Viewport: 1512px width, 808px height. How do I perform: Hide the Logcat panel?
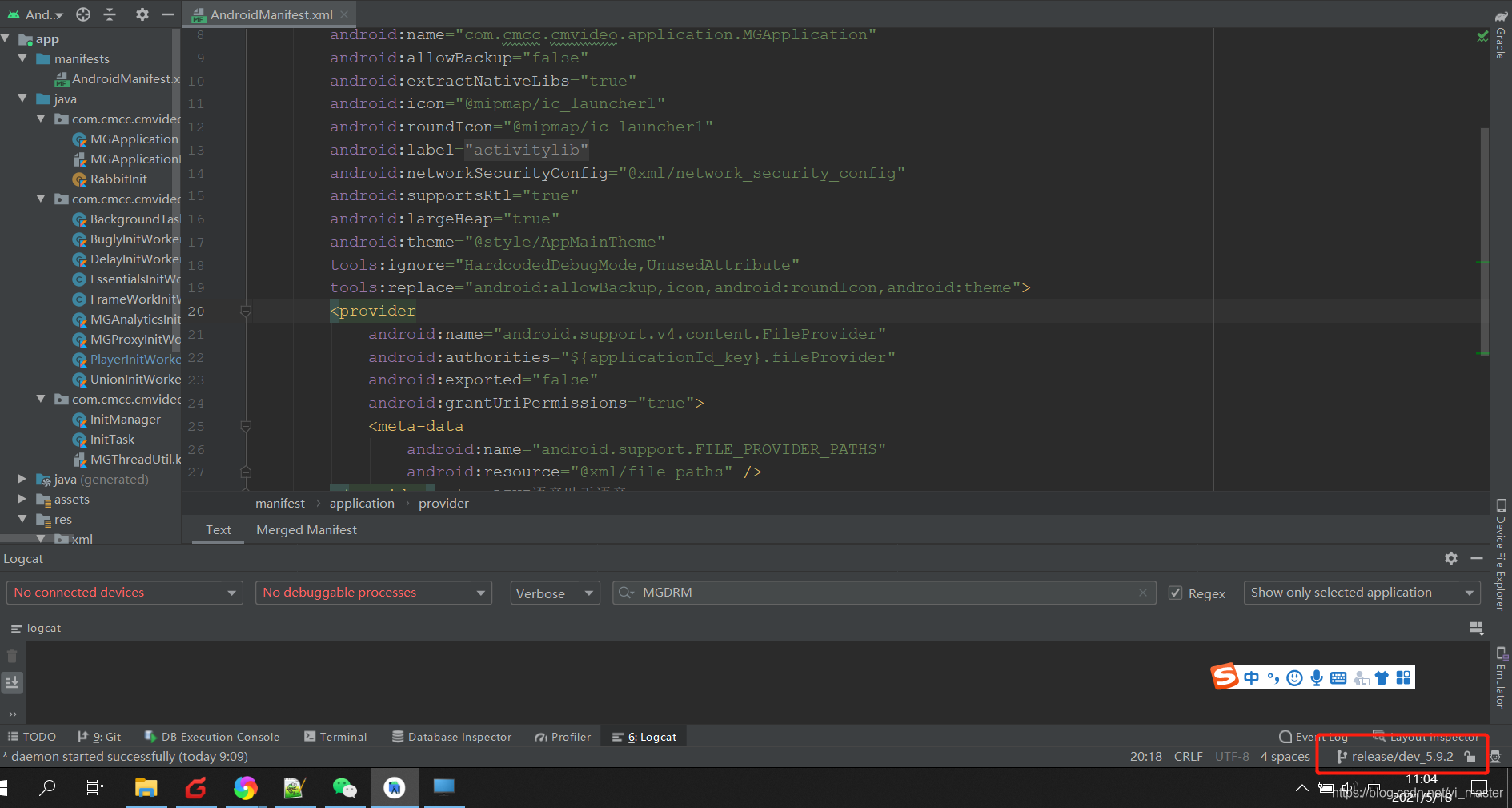coord(1477,558)
